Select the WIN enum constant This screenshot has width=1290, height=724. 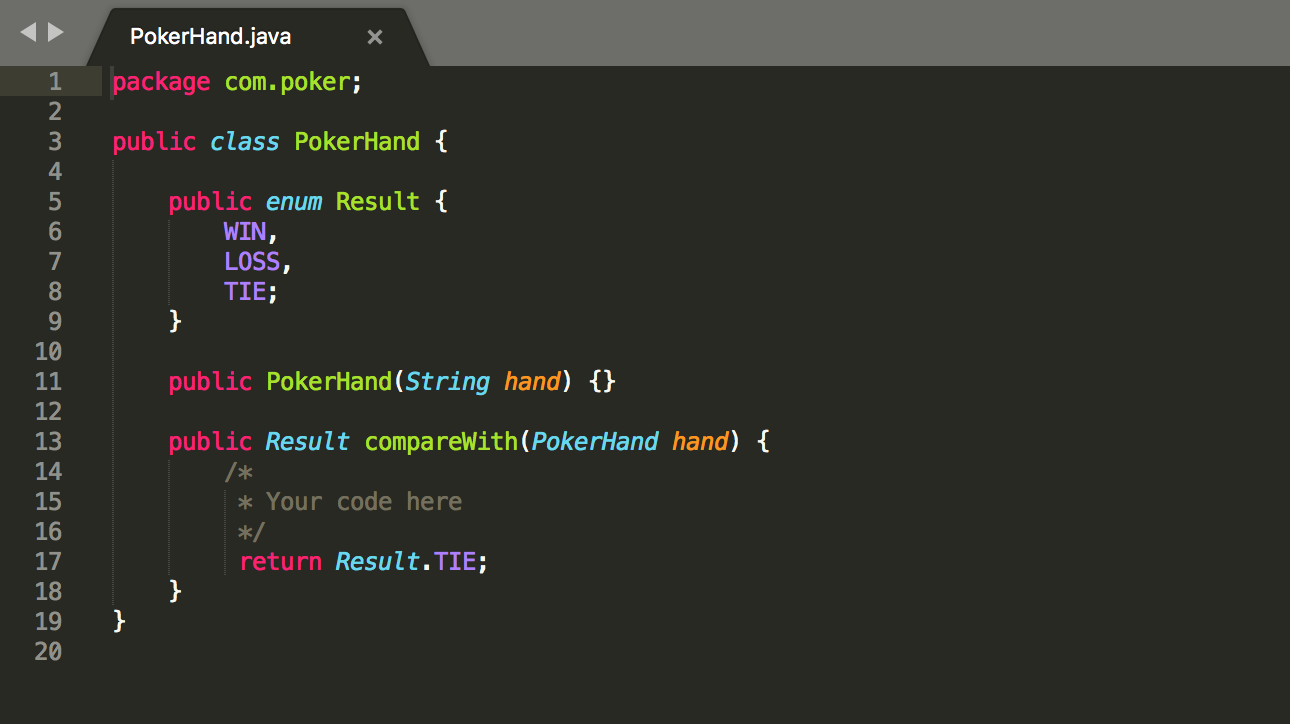pyautogui.click(x=246, y=231)
